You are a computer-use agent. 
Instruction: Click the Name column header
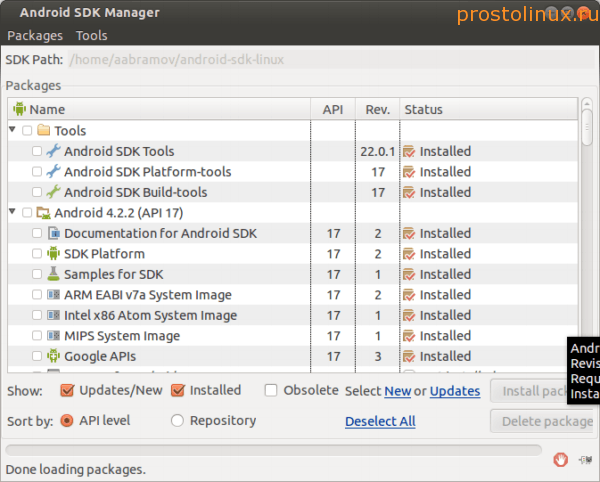pyautogui.click(x=159, y=109)
